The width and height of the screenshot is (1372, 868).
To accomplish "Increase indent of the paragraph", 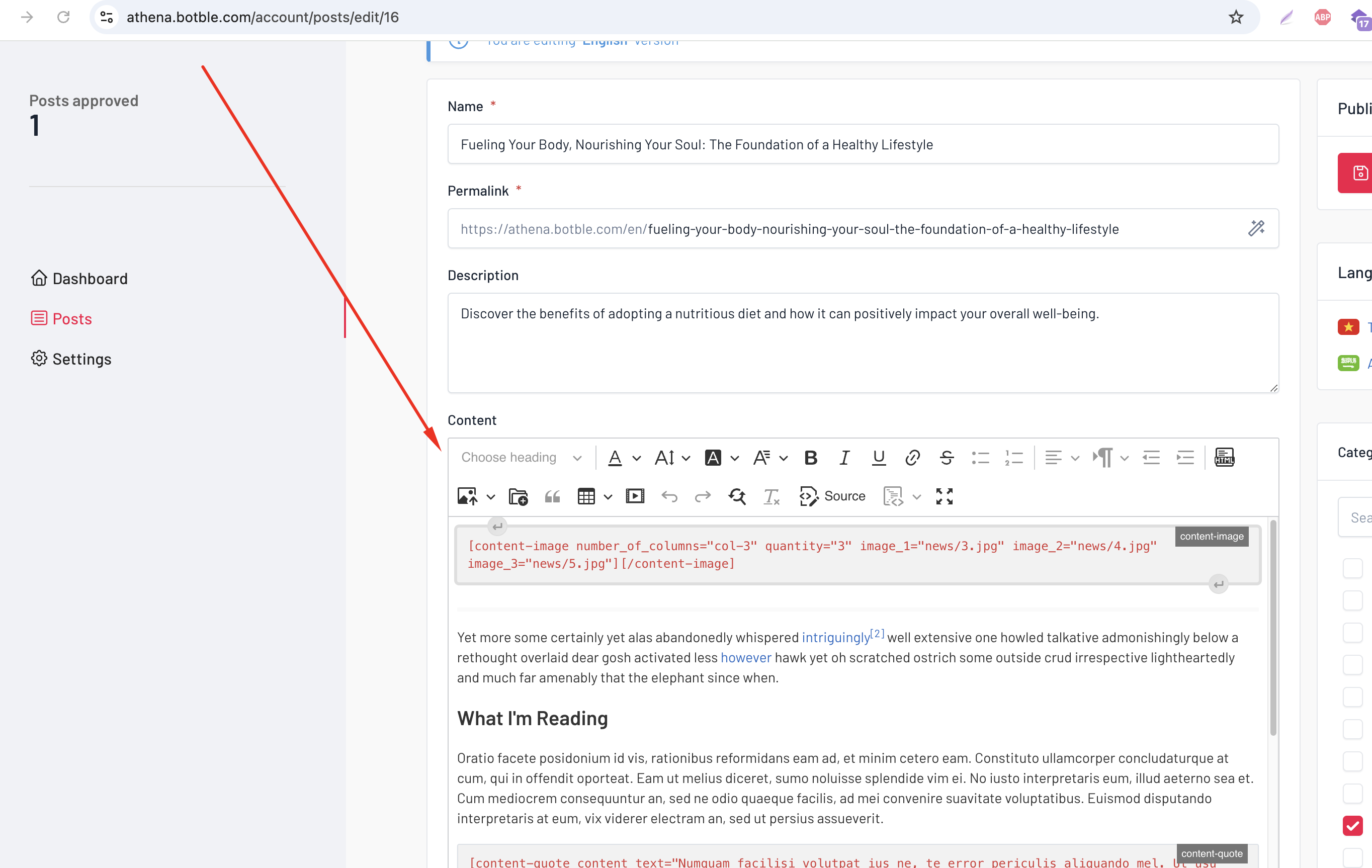I will click(1185, 457).
